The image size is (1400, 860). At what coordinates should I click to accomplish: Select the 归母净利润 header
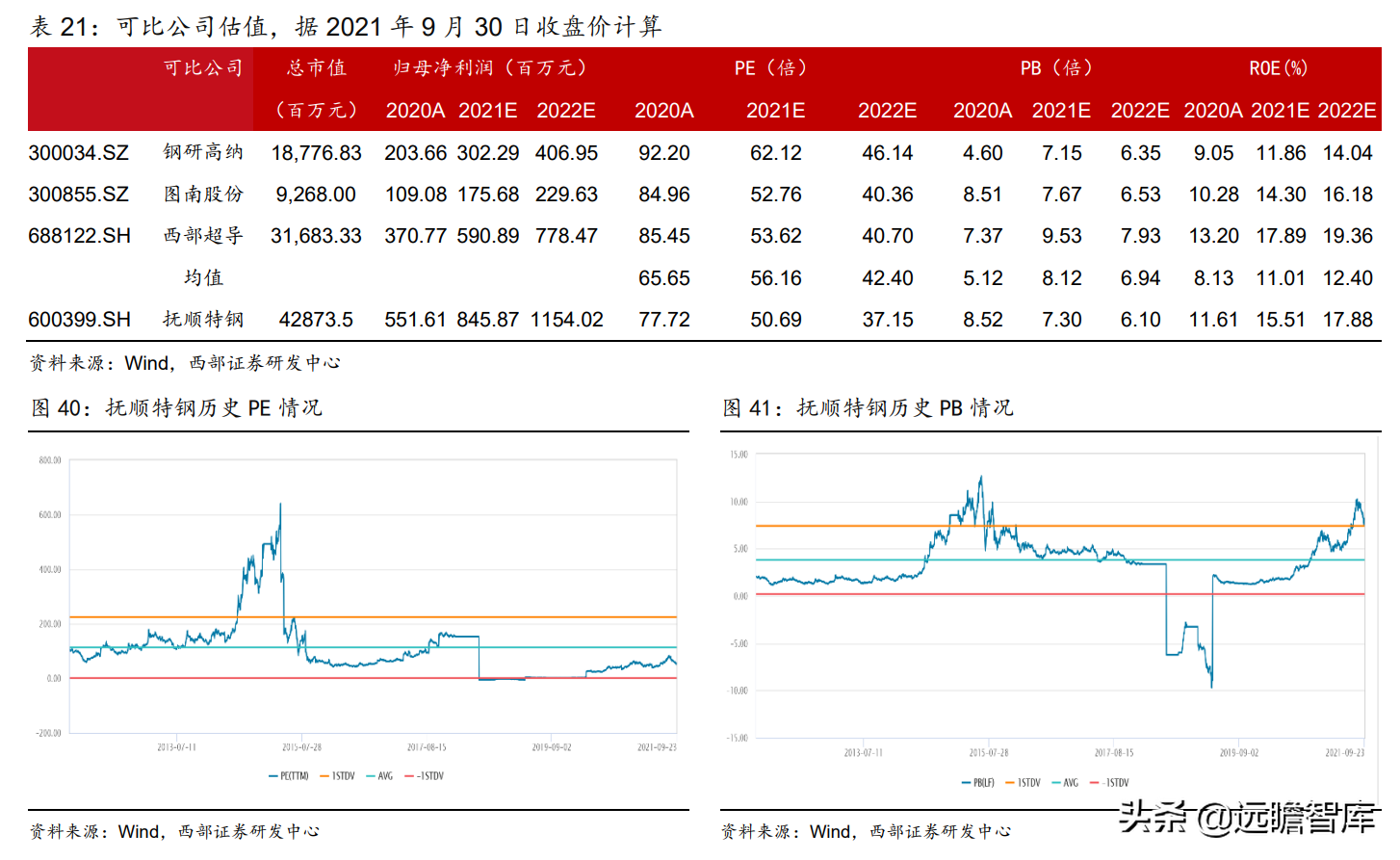tap(490, 67)
